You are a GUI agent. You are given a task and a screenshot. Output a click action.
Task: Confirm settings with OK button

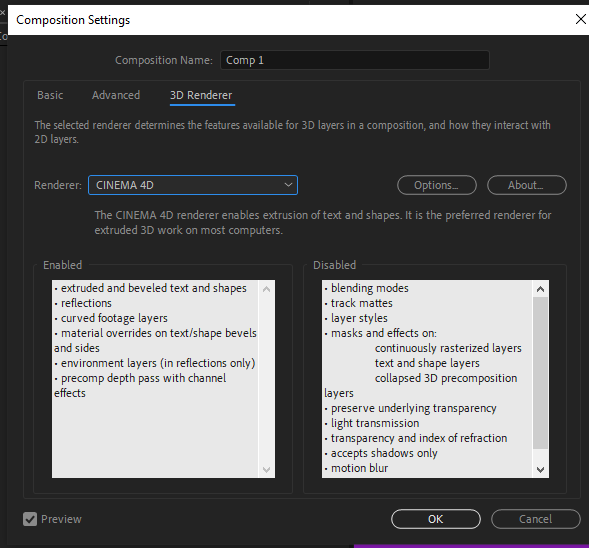[436, 519]
